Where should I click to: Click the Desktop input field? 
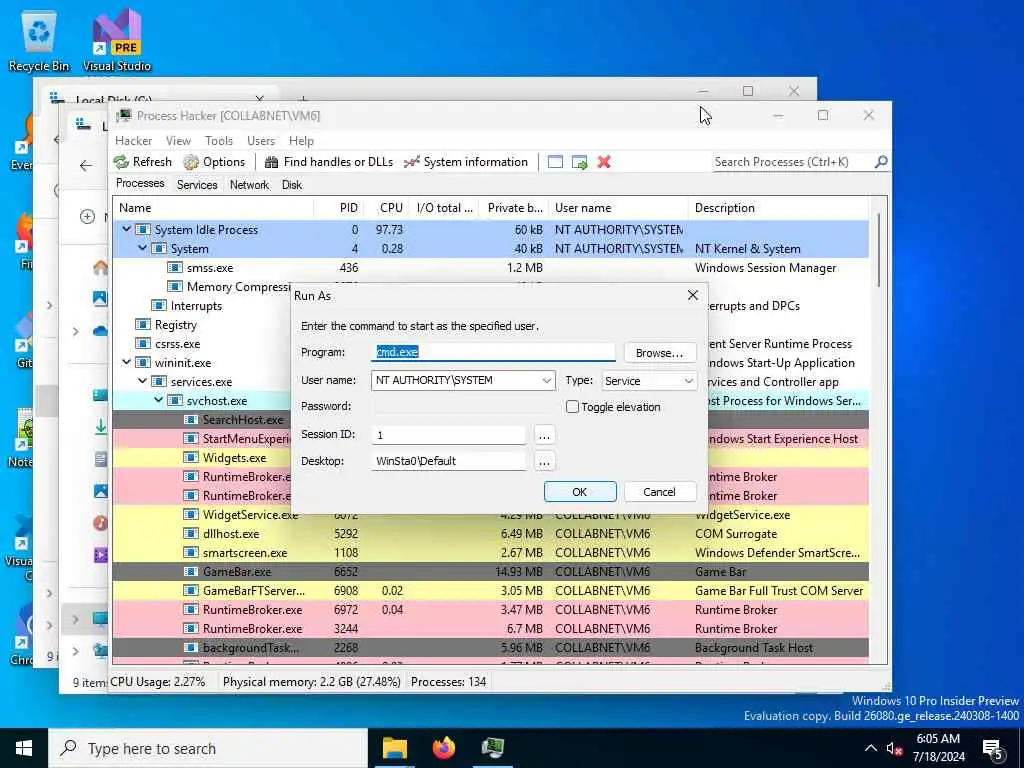point(449,460)
